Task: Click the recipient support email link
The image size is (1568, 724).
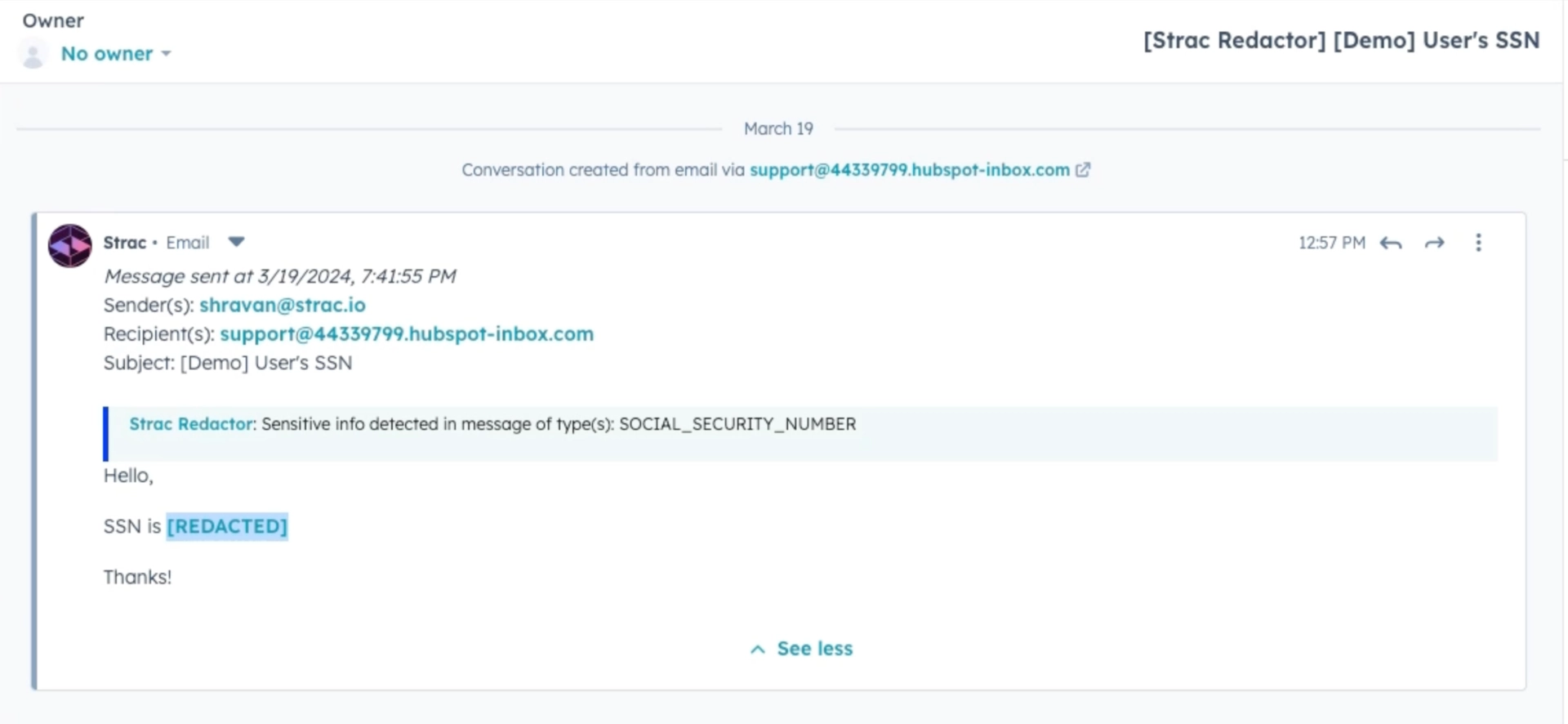Action: (407, 334)
